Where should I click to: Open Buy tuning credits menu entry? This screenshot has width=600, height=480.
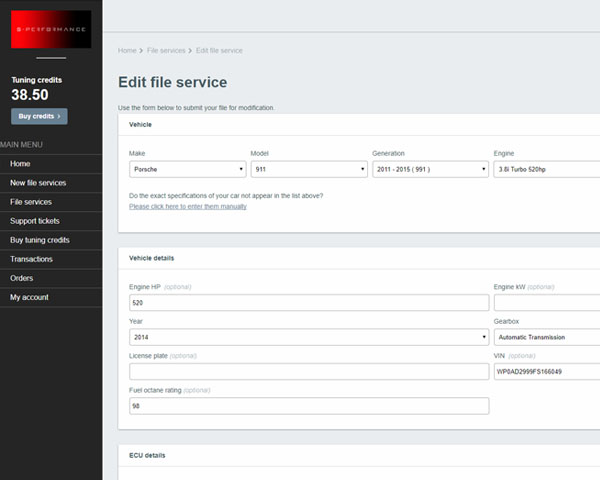(x=40, y=240)
